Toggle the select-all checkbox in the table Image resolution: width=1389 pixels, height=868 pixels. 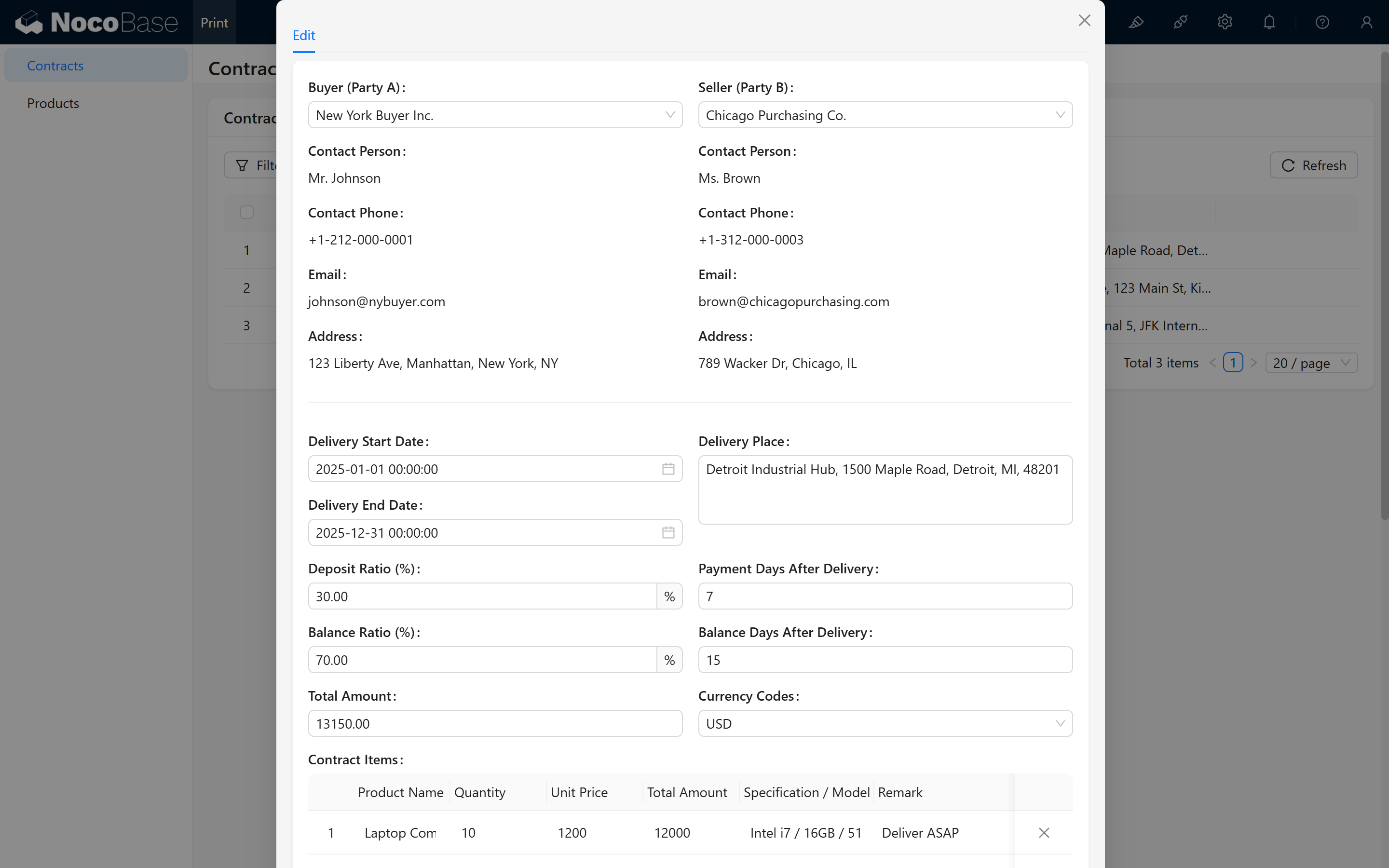point(247,212)
